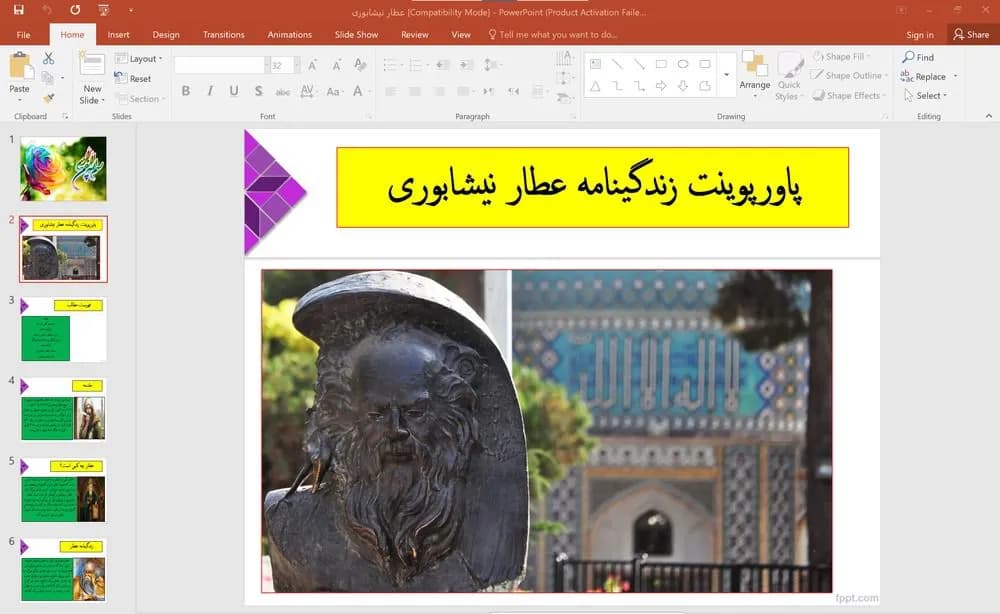Image resolution: width=1000 pixels, height=614 pixels.
Task: Open the File menu
Action: [24, 34]
